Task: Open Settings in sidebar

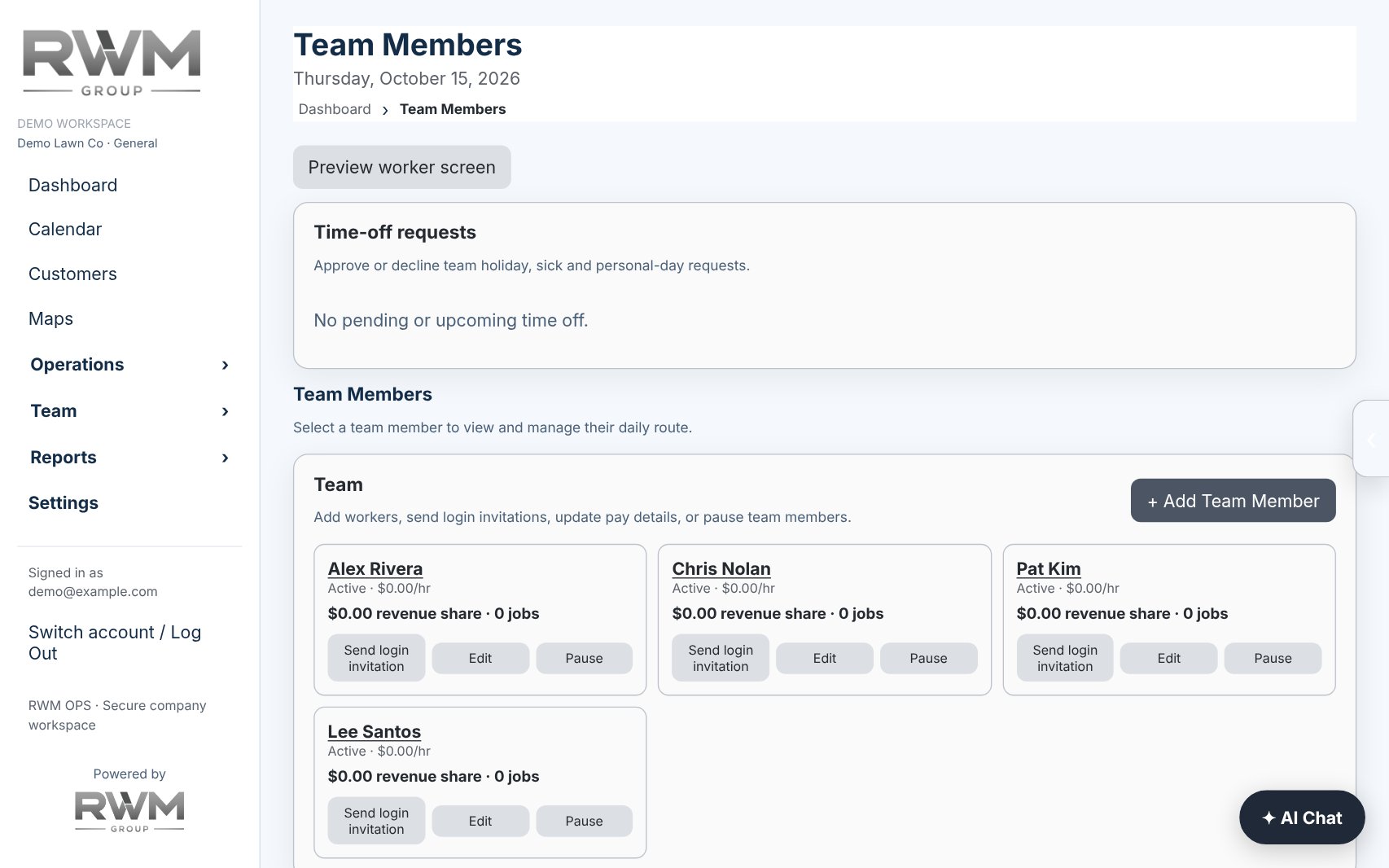Action: tap(64, 502)
